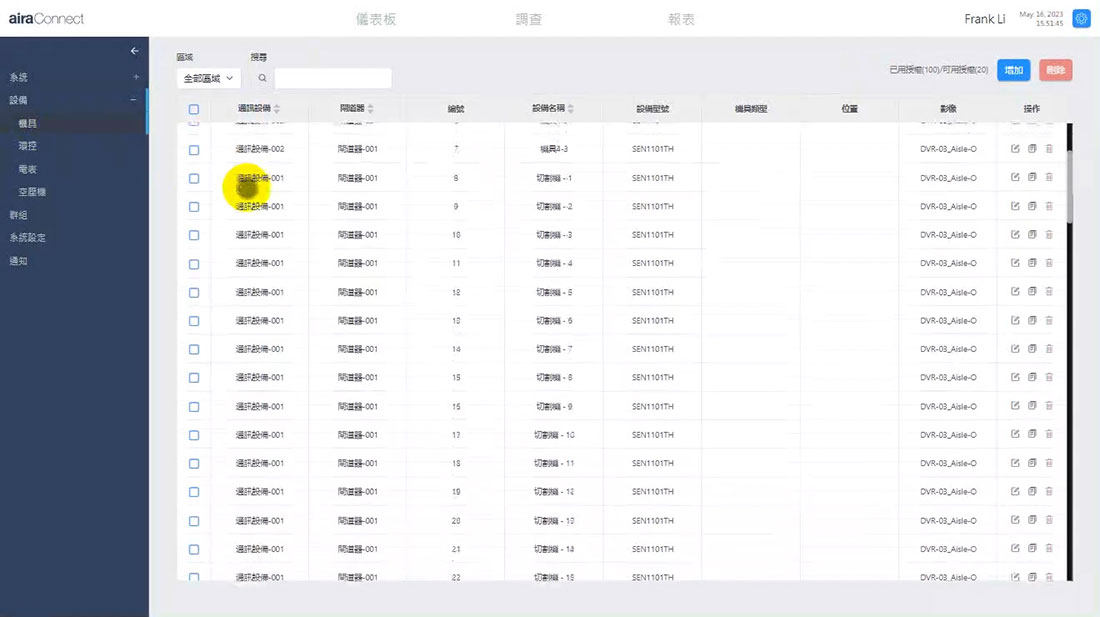Copy row number 7 (通訊設備-002)
This screenshot has height=617, width=1100.
1032,149
